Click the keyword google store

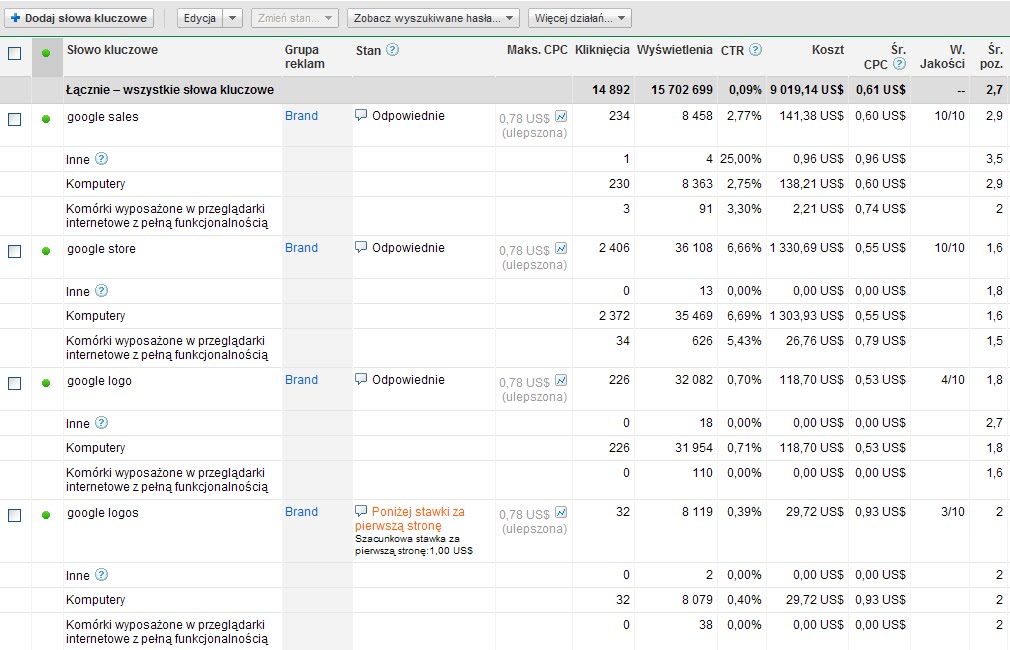(101, 249)
